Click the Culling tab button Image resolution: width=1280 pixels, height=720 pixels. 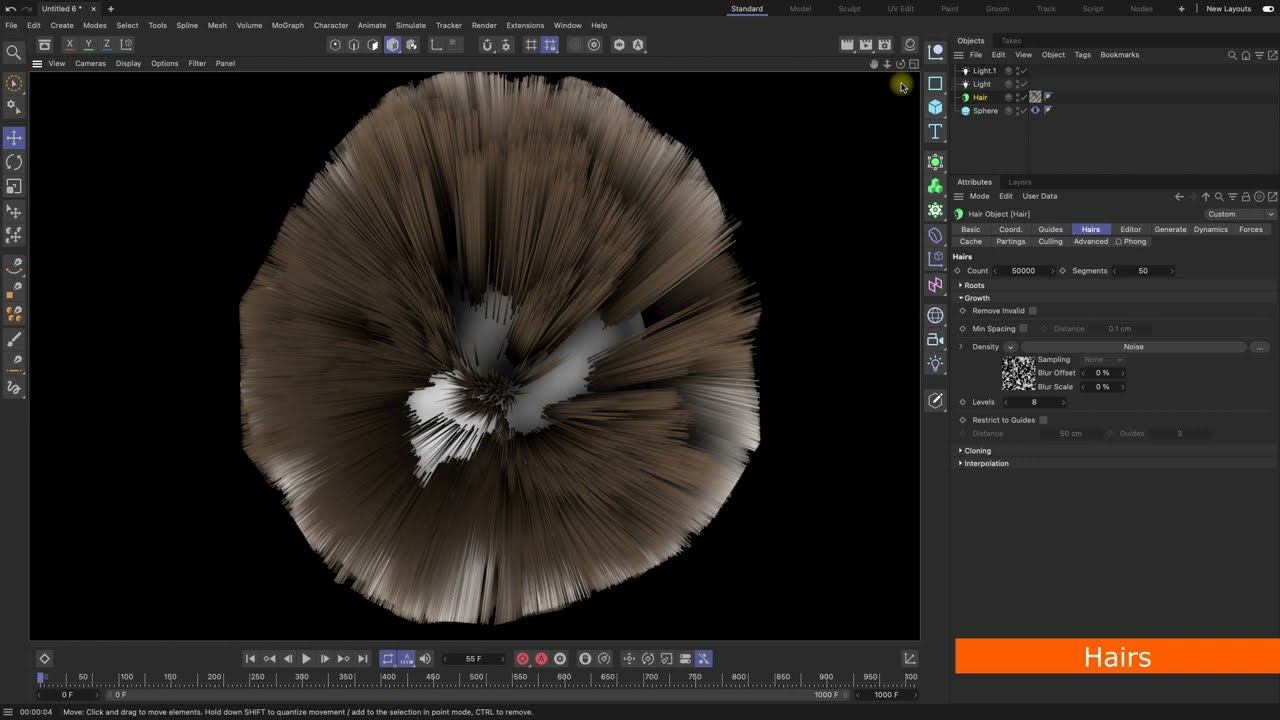pos(1050,241)
